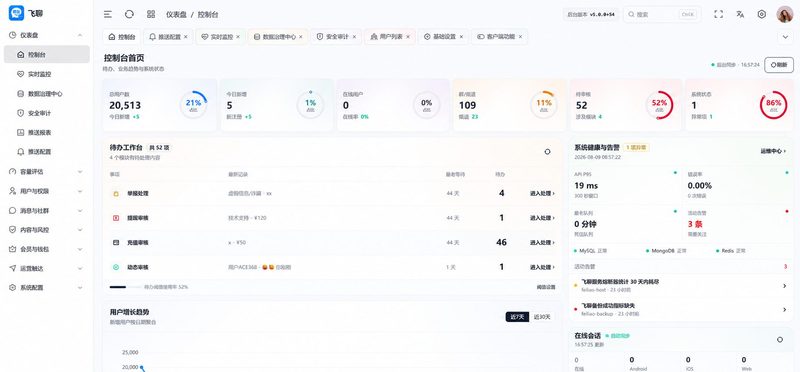The height and width of the screenshot is (372, 800).
Task: Close the 推送配置 tab
Action: [185, 37]
